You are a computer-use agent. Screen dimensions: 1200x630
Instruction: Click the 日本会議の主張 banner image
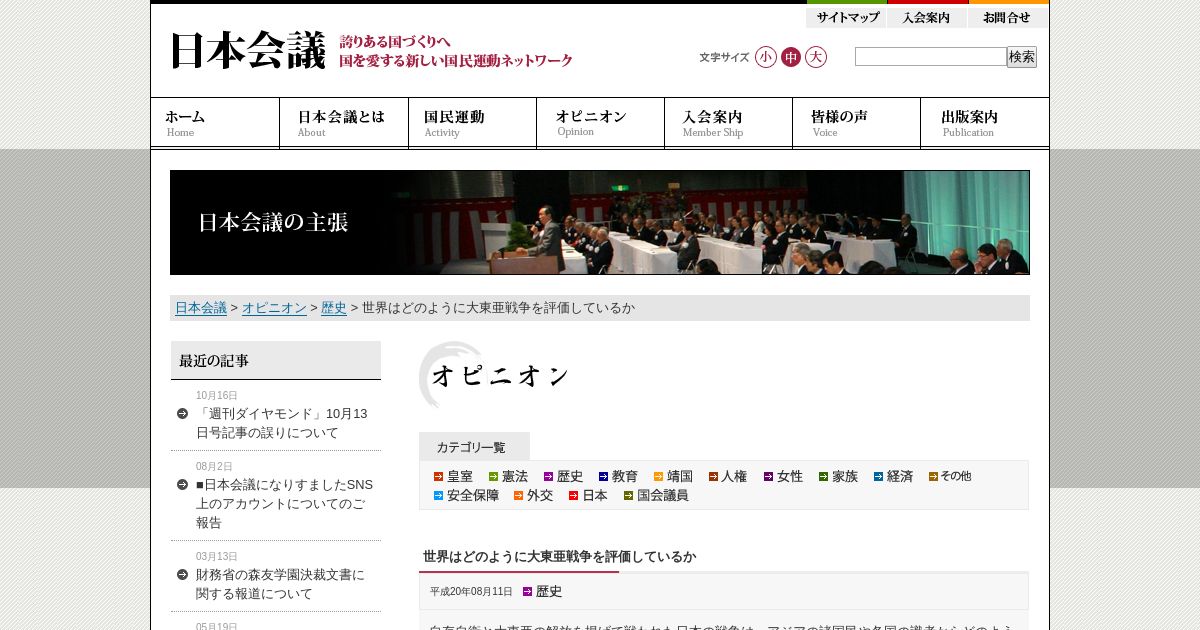(600, 222)
